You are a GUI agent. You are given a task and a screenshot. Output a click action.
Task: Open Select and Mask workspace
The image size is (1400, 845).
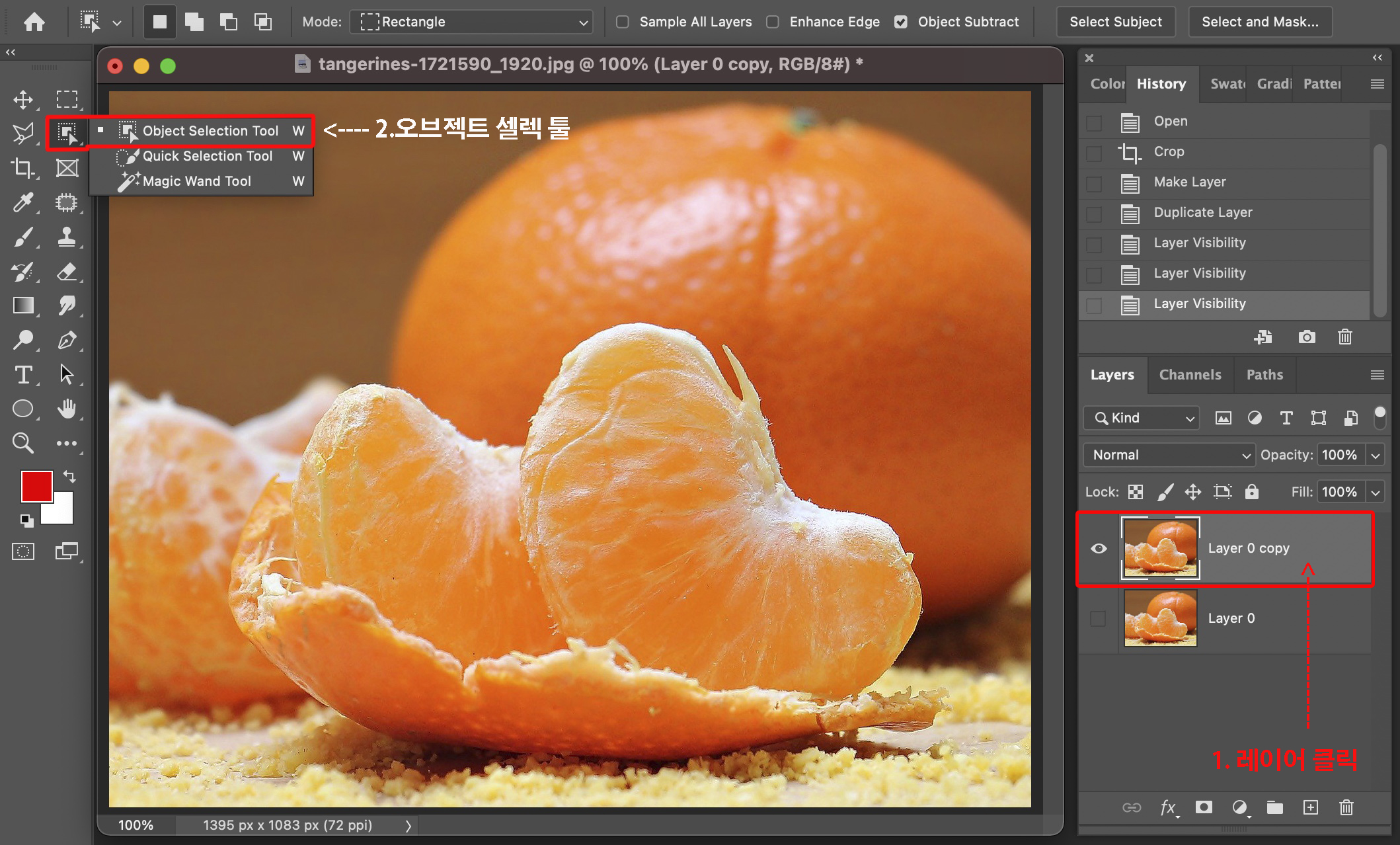(x=1259, y=22)
